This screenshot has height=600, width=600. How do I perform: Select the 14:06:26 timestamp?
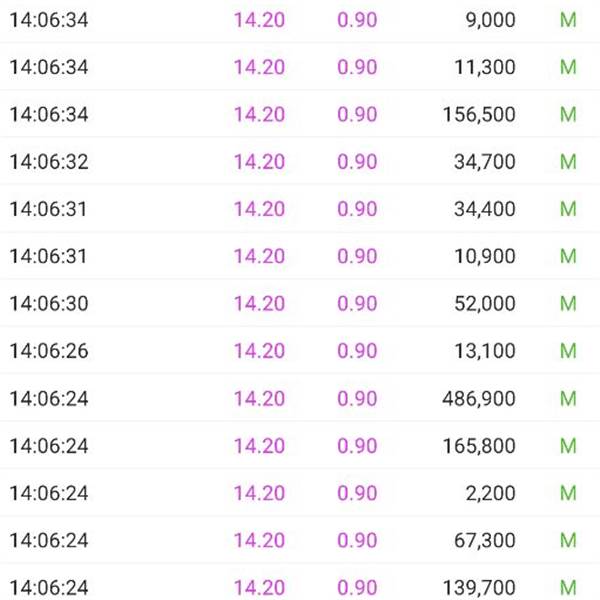[49, 351]
